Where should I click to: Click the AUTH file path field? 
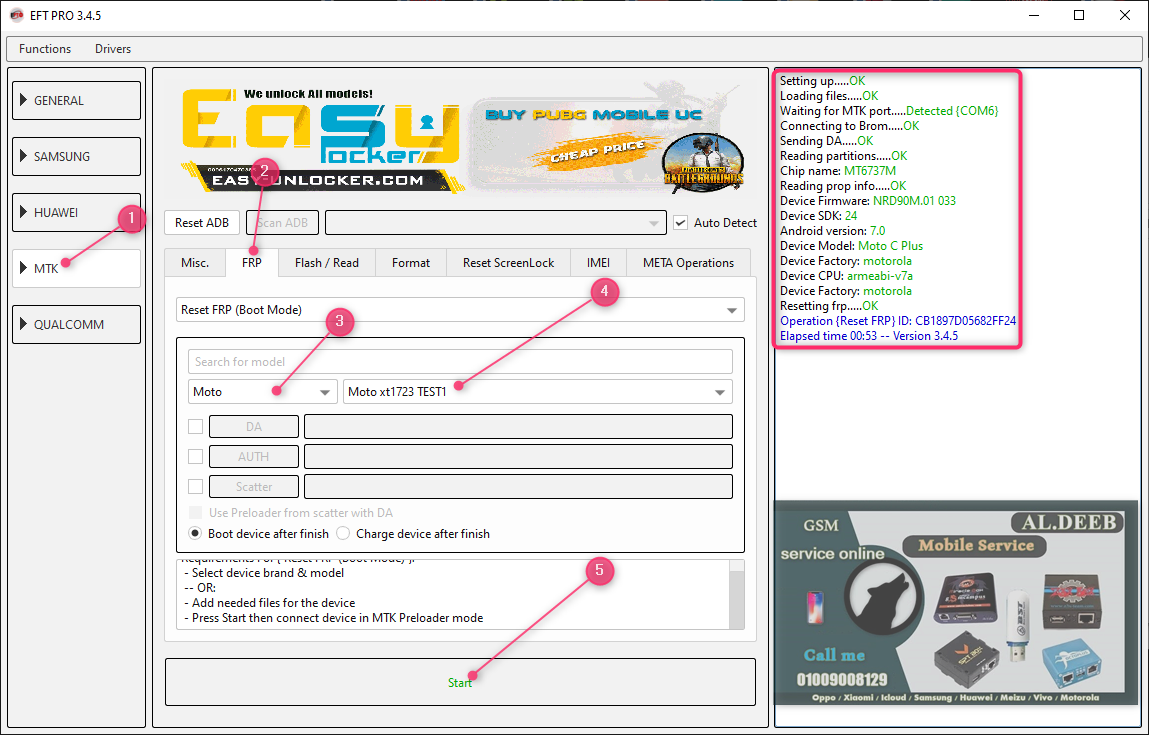click(518, 457)
